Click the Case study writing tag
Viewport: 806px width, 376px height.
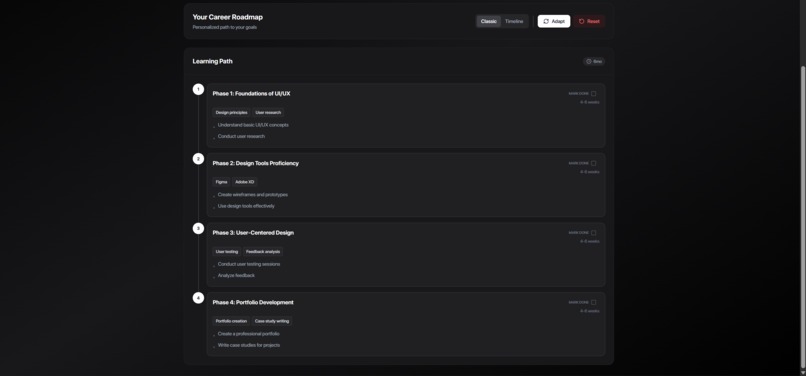tap(272, 321)
